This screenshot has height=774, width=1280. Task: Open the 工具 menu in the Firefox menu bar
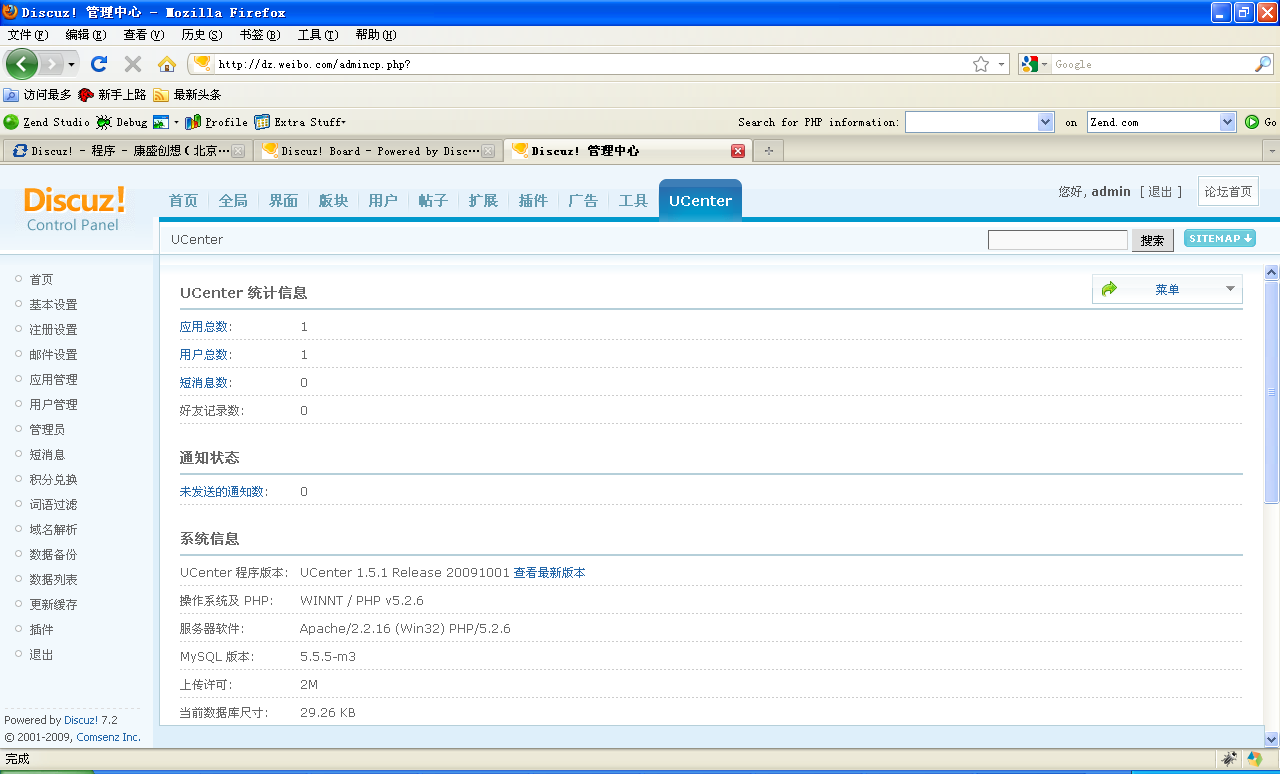318,35
